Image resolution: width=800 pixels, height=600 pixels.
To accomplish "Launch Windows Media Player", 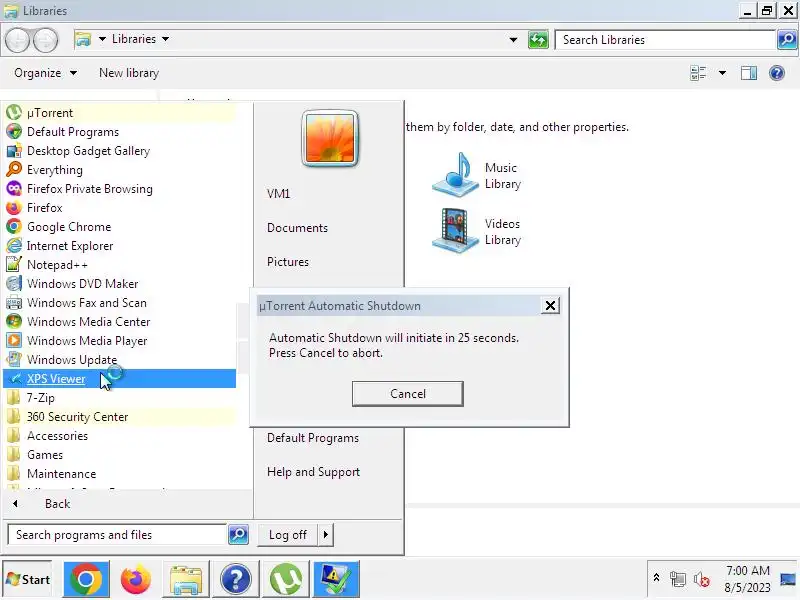I will tap(120, 340).
